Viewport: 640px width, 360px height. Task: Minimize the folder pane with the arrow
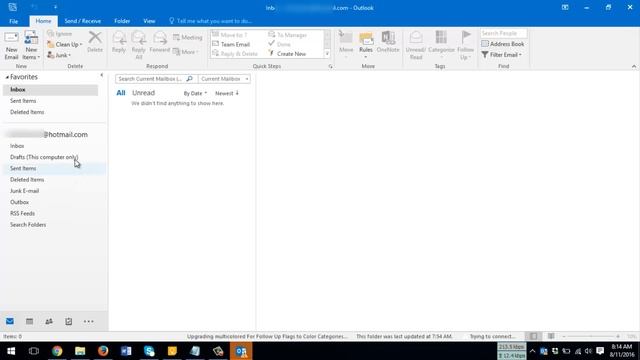pyautogui.click(x=102, y=76)
